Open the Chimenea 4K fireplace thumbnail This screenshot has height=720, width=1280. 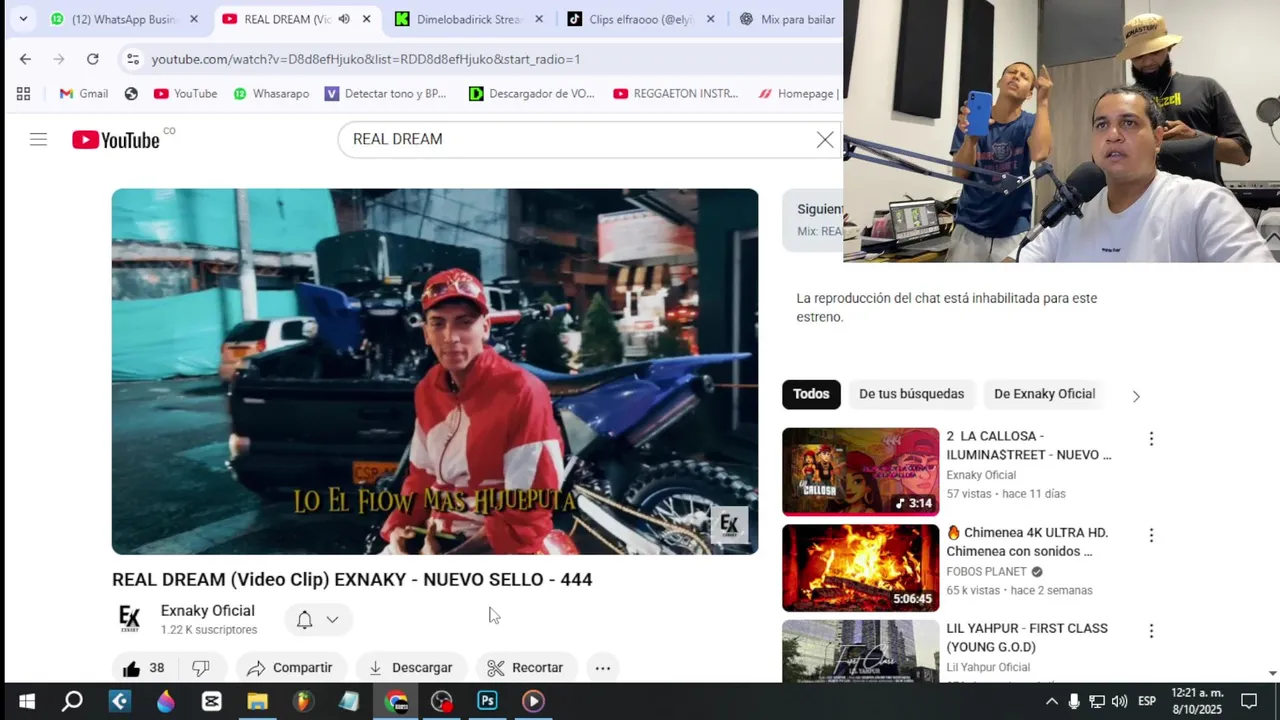coord(860,568)
